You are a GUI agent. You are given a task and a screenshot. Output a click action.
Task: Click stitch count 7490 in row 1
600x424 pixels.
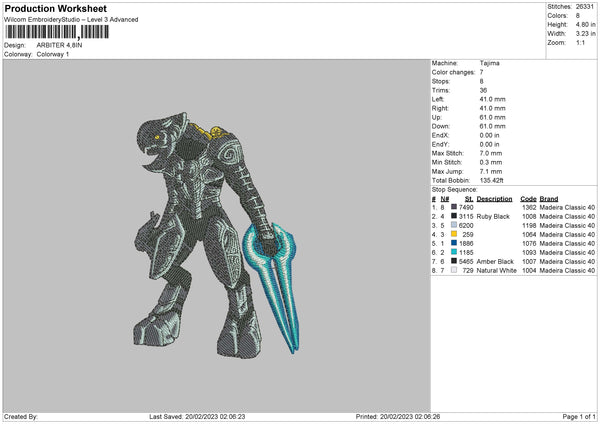click(x=466, y=207)
